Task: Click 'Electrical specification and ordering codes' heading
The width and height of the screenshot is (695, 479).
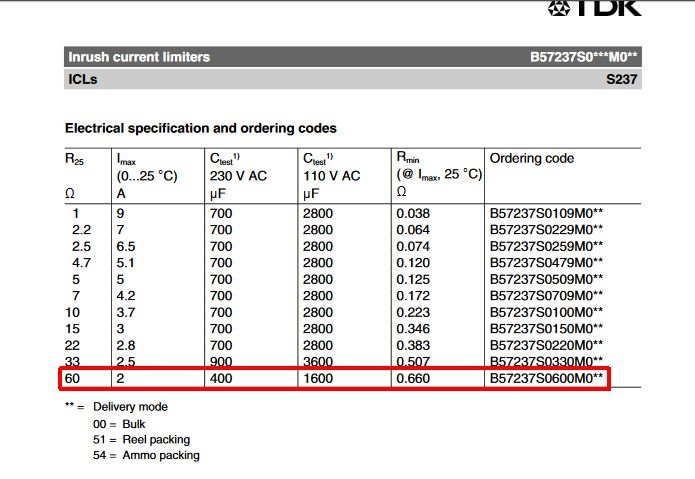Action: [x=200, y=128]
